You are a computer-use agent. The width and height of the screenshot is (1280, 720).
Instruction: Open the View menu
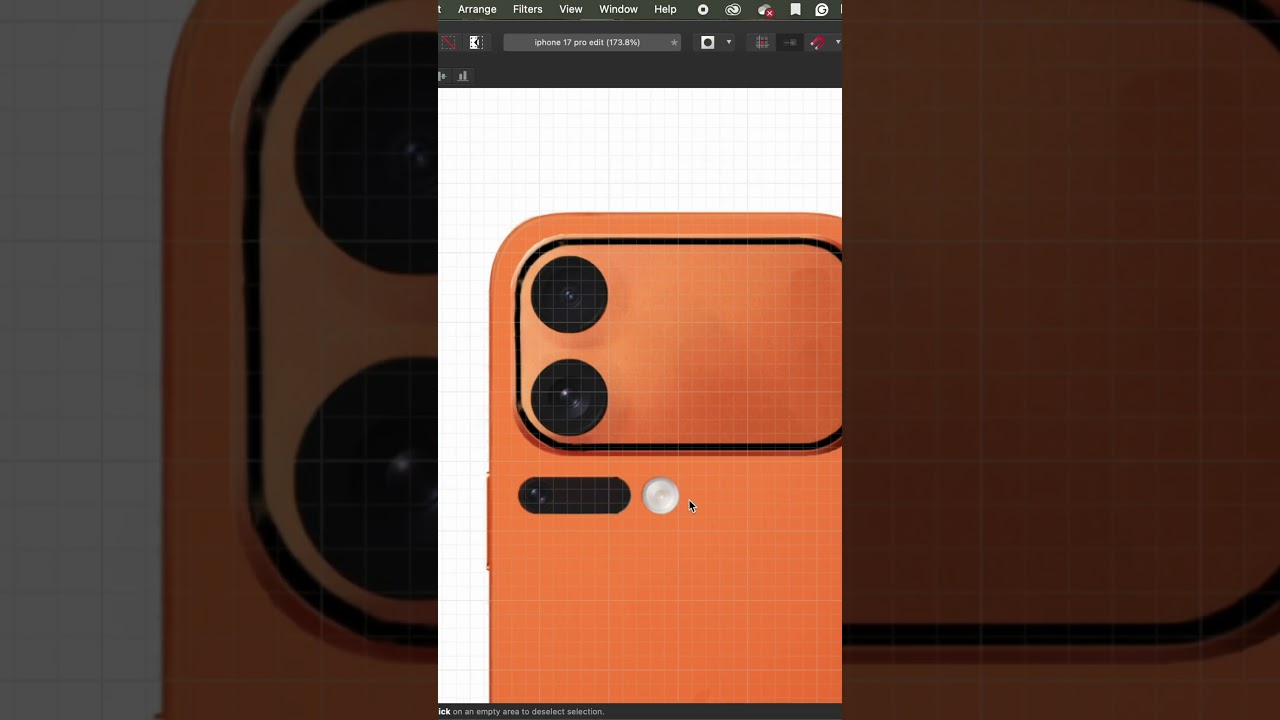(x=570, y=9)
